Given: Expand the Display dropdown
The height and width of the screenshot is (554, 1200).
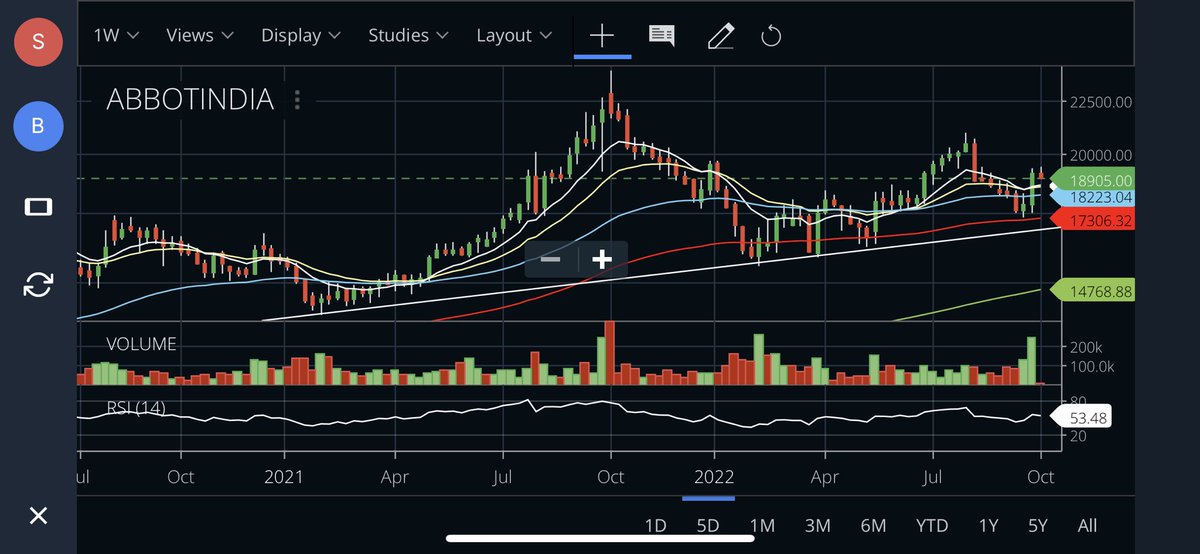Looking at the screenshot, I should 301,36.
